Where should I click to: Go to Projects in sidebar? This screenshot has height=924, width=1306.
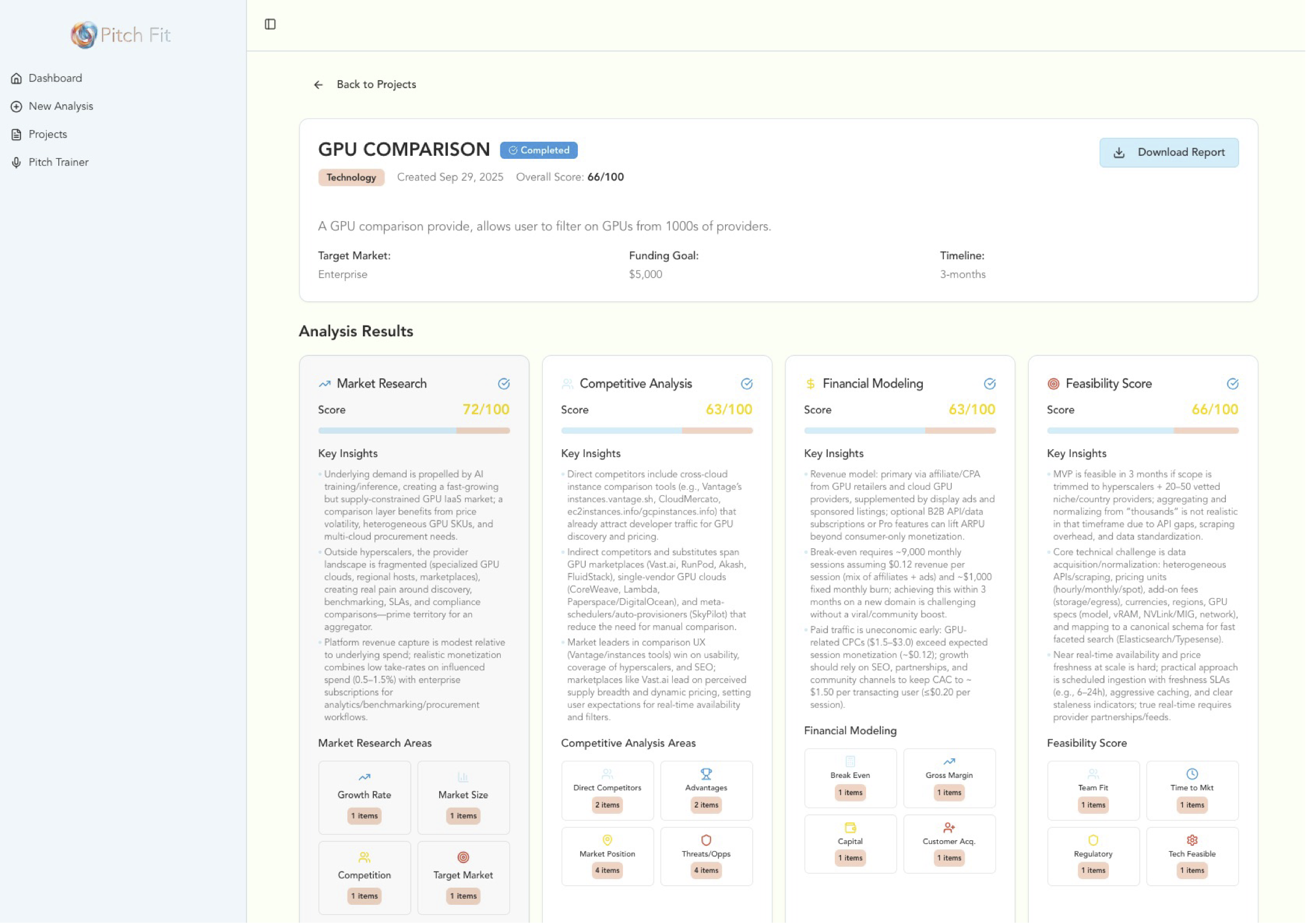(47, 134)
